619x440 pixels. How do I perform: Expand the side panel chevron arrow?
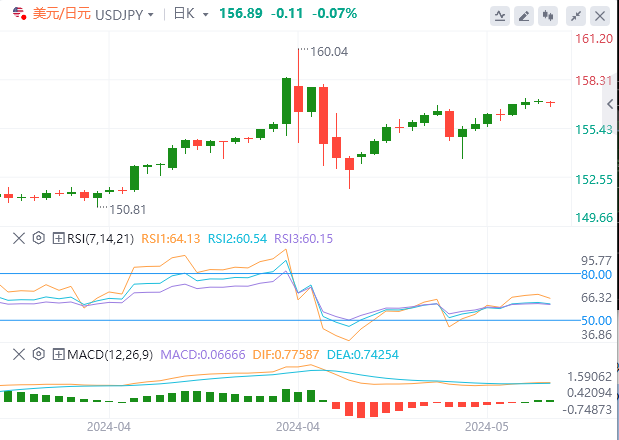610,104
